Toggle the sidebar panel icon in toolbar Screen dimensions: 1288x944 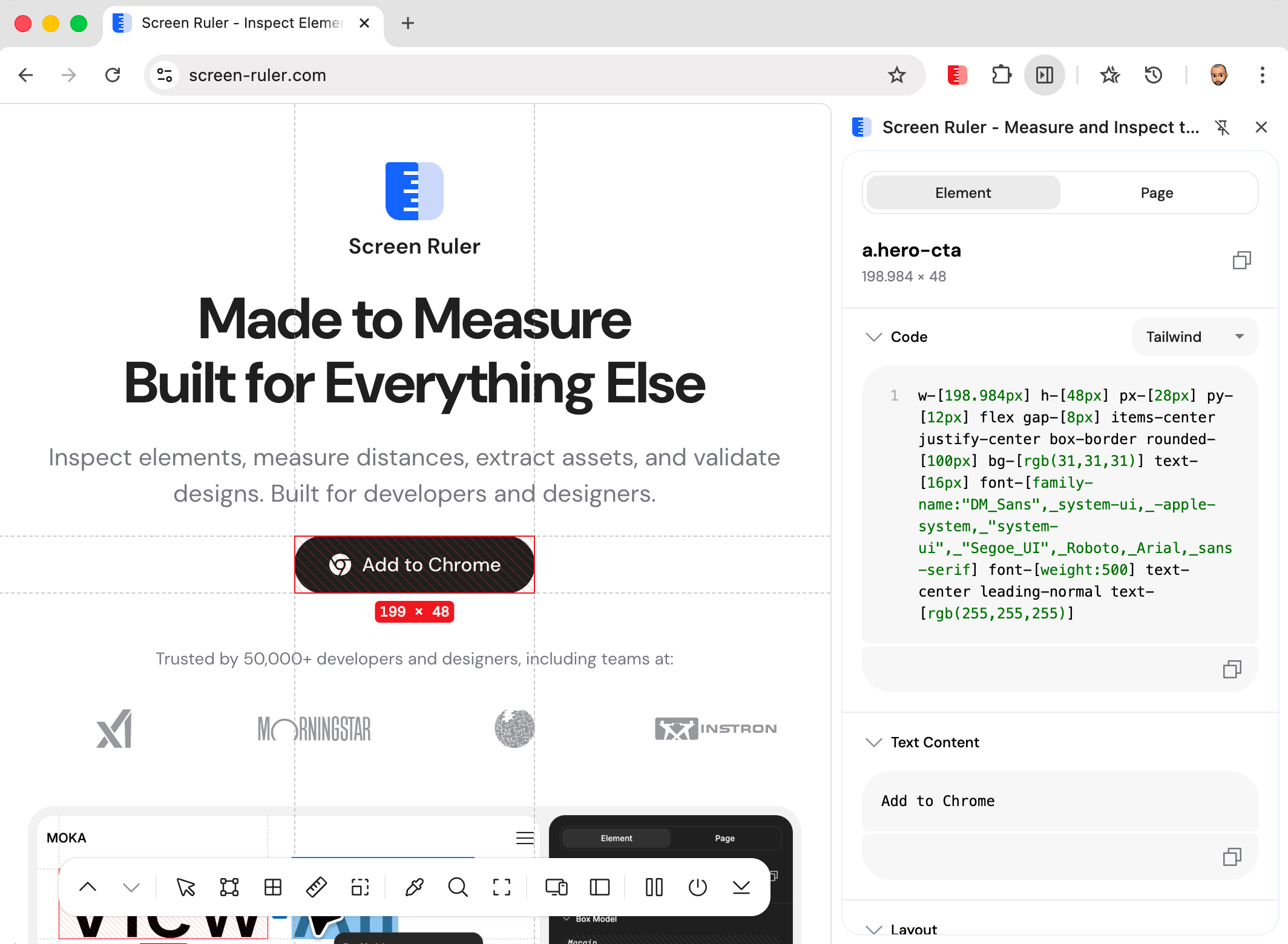(x=600, y=887)
